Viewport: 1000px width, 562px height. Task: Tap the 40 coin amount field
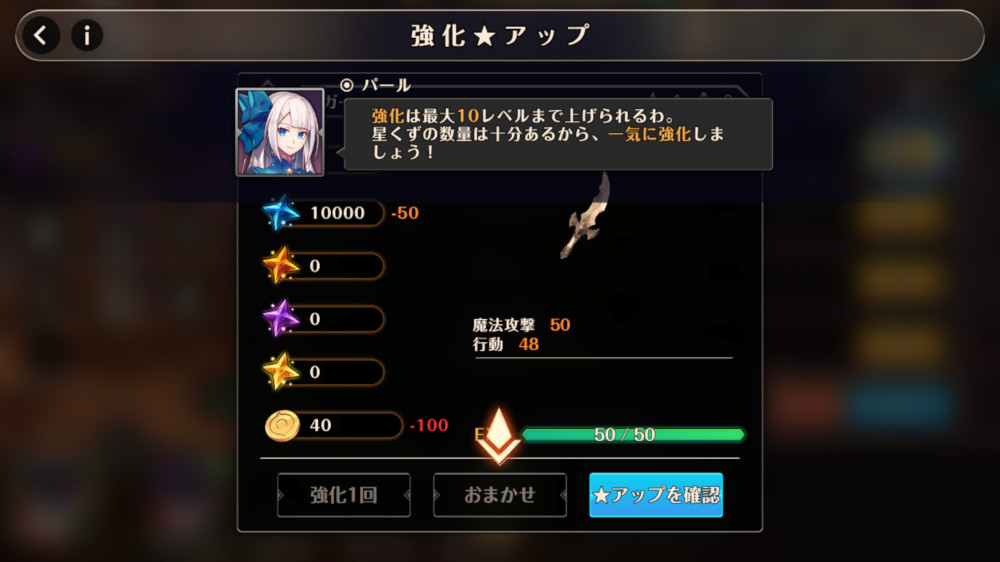tap(349, 425)
